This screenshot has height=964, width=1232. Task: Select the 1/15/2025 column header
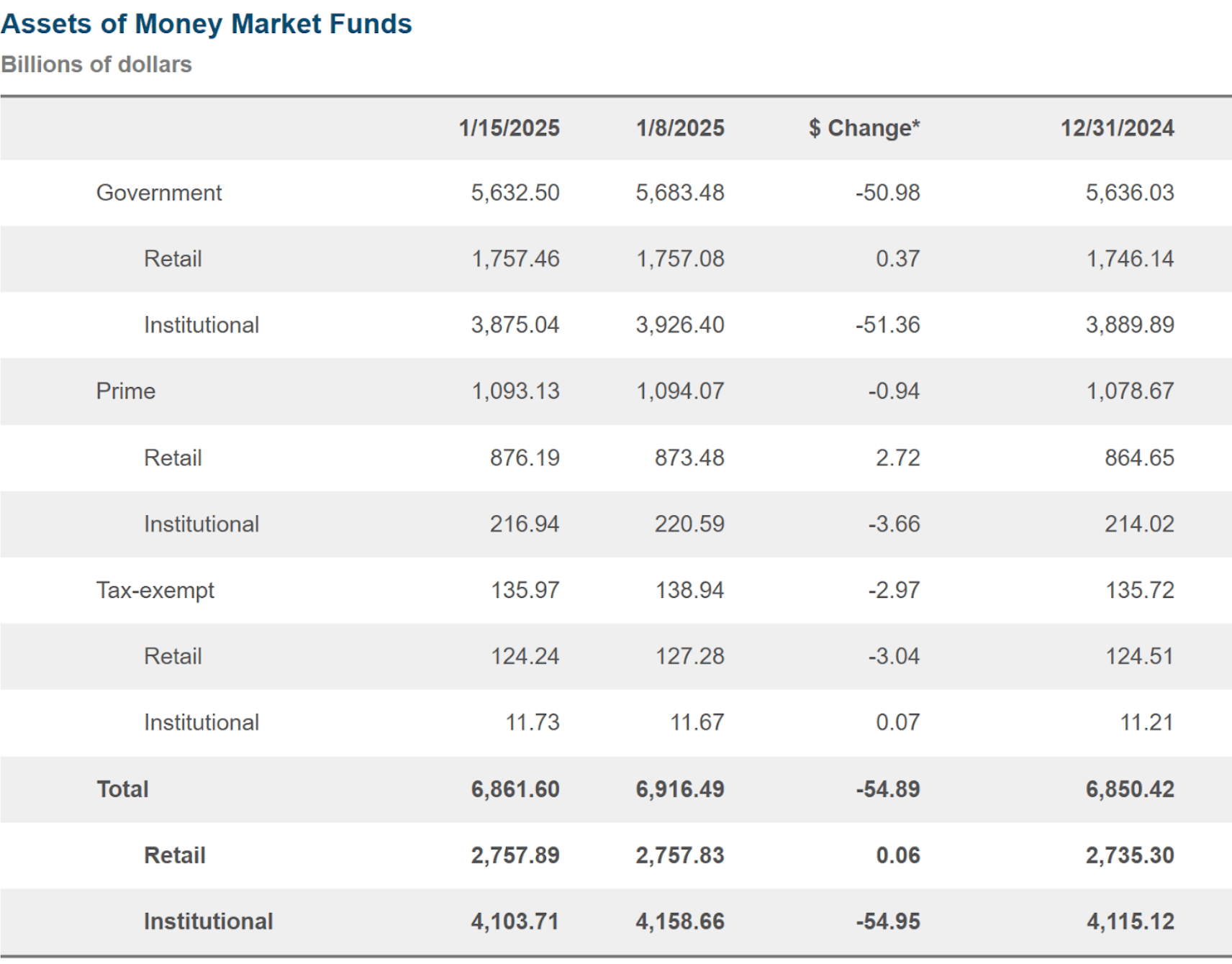pyautogui.click(x=509, y=128)
